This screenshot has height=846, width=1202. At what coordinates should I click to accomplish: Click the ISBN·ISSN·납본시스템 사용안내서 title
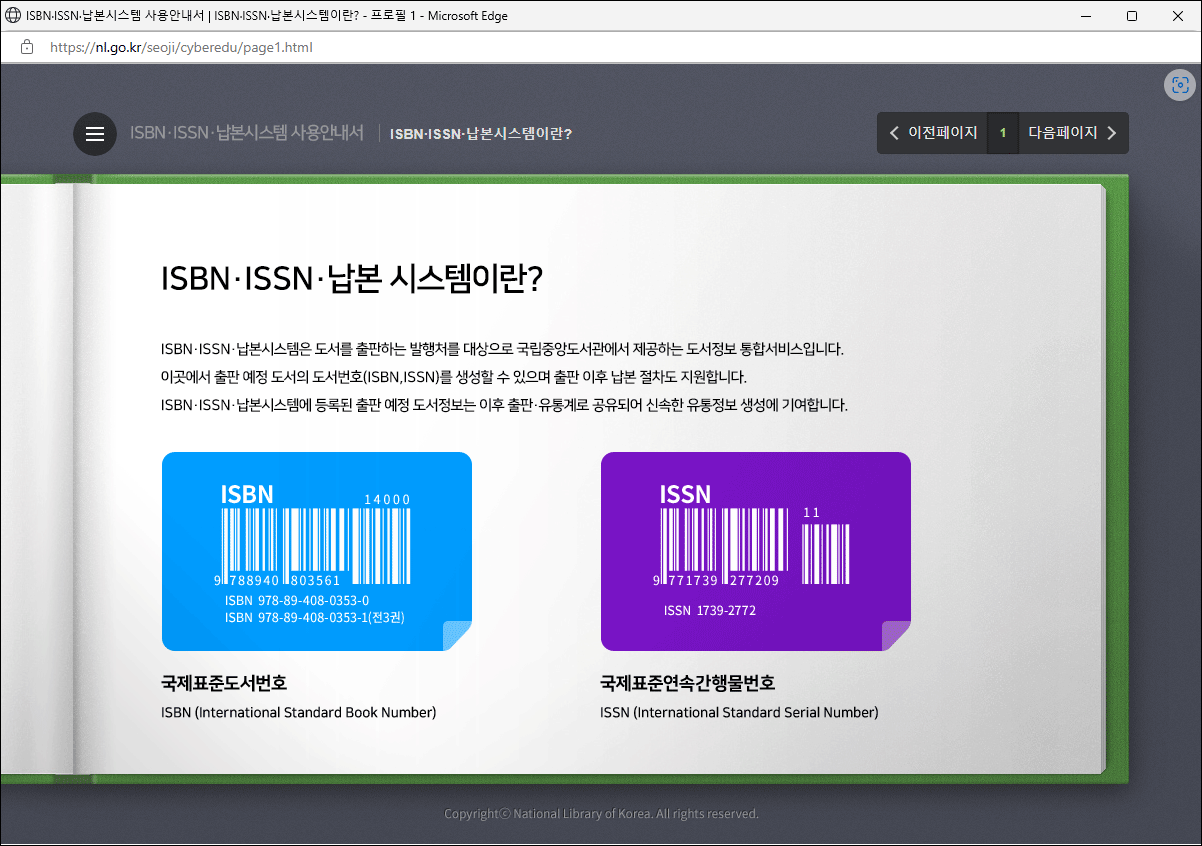(247, 133)
